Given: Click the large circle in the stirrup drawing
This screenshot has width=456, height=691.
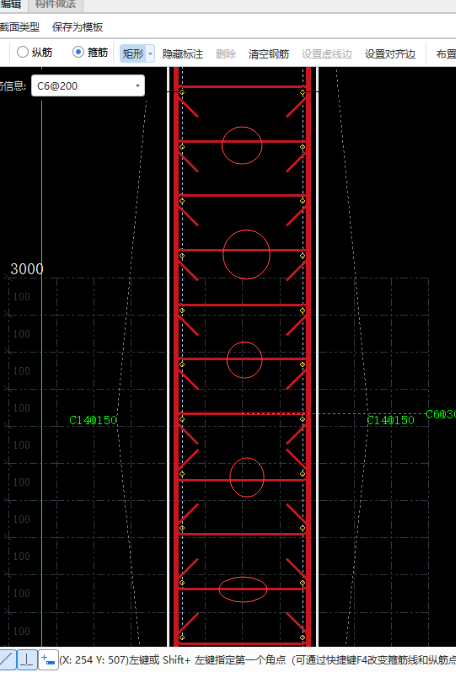Looking at the screenshot, I should coord(246,254).
